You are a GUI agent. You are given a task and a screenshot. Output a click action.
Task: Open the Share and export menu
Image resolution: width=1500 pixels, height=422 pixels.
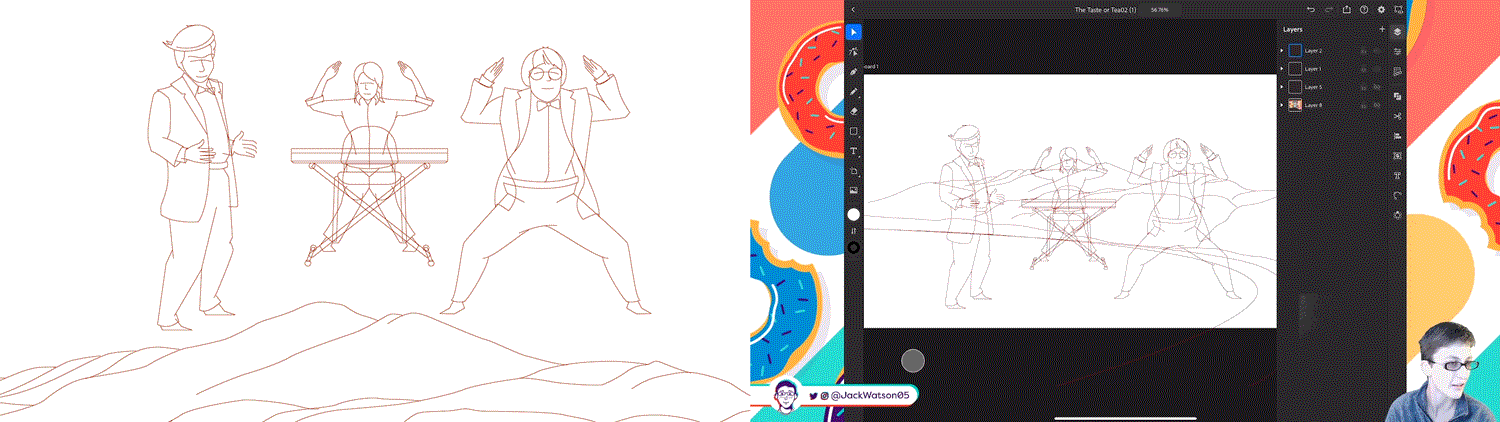pos(1347,10)
